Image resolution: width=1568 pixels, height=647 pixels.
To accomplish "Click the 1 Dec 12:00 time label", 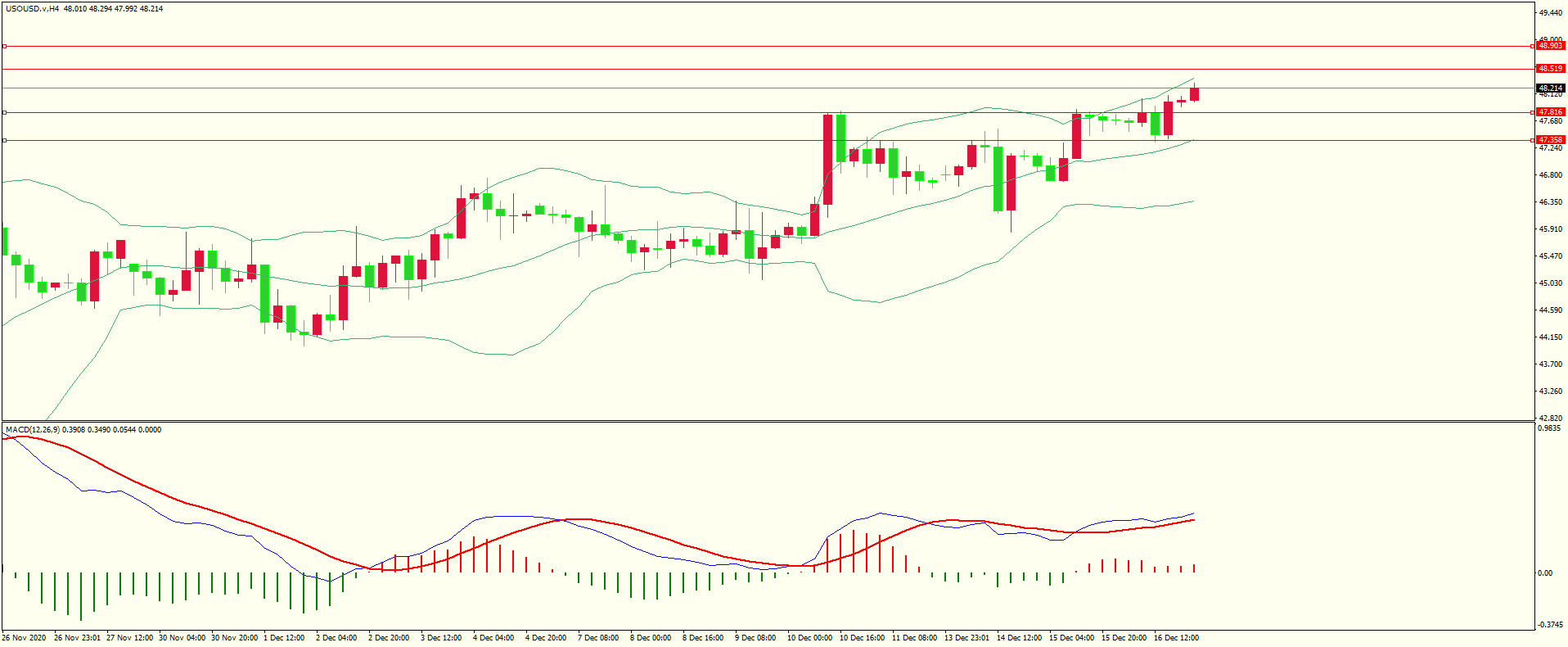I will click(x=284, y=638).
